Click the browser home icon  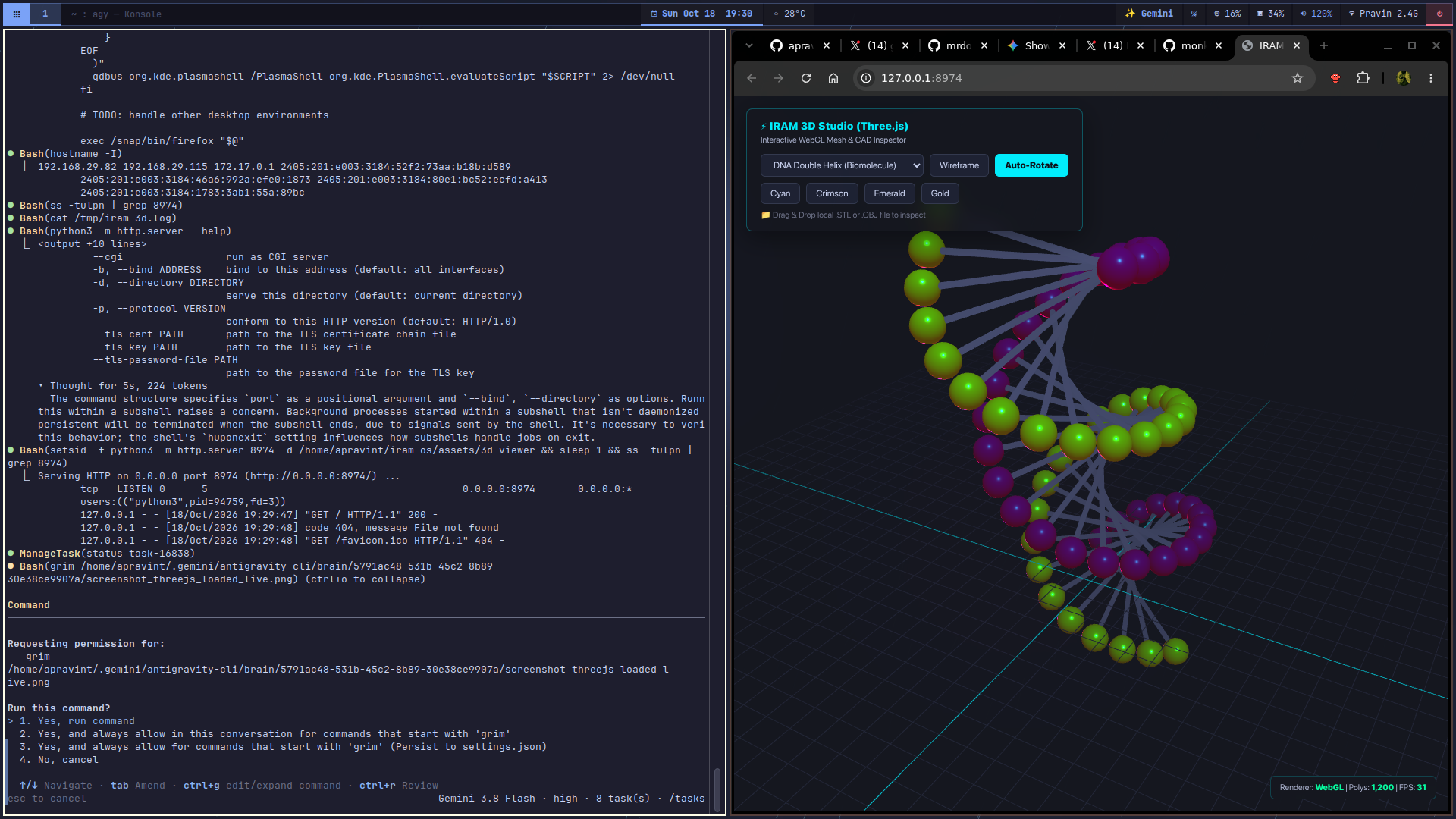point(833,78)
